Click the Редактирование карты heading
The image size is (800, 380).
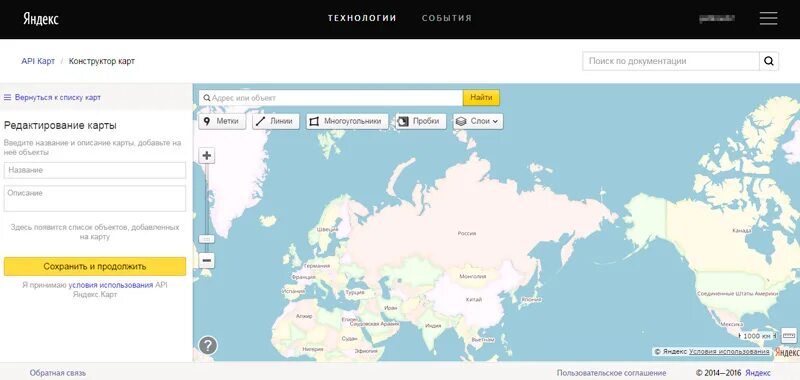coord(60,125)
